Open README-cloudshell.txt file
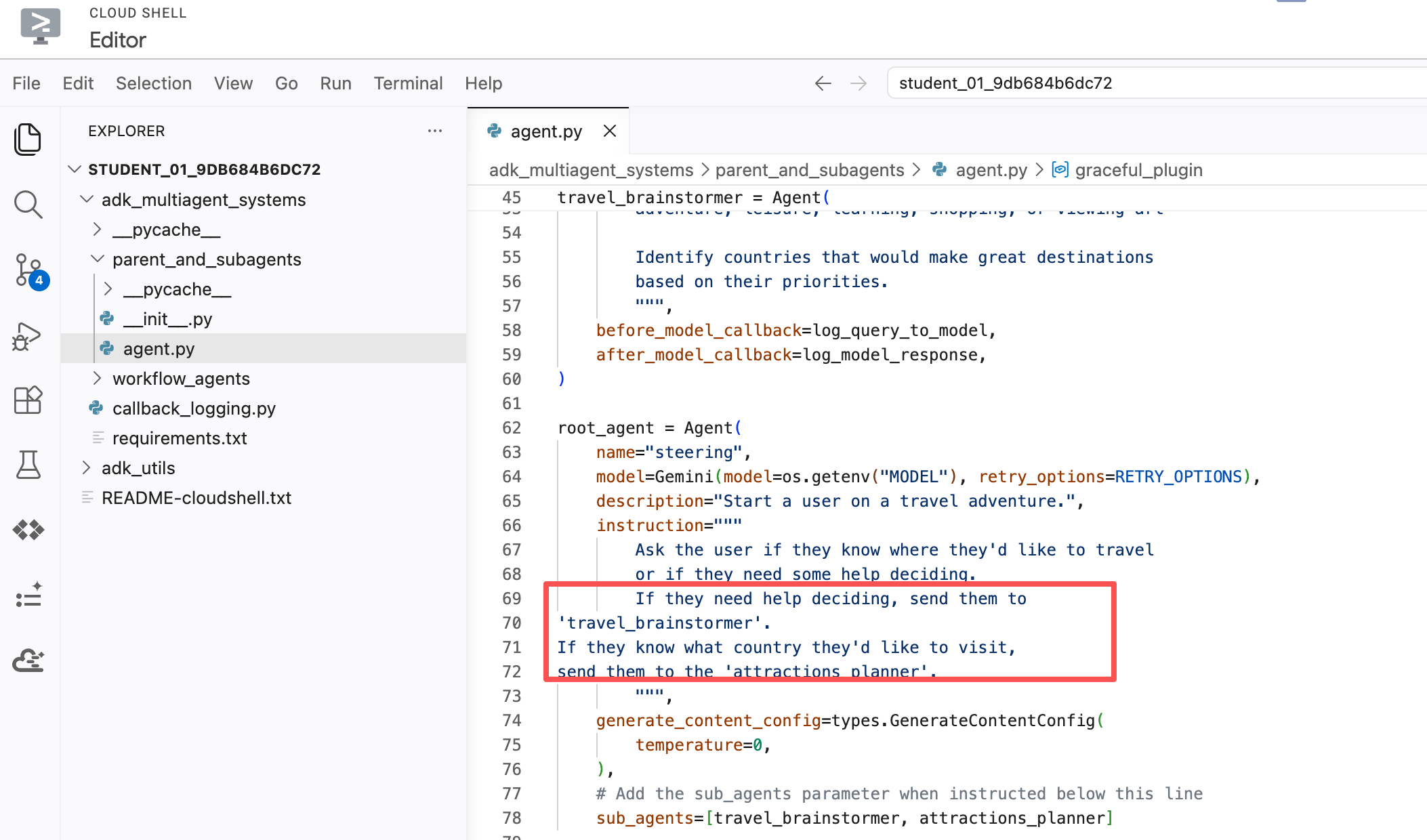Viewport: 1427px width, 840px height. click(x=264, y=497)
